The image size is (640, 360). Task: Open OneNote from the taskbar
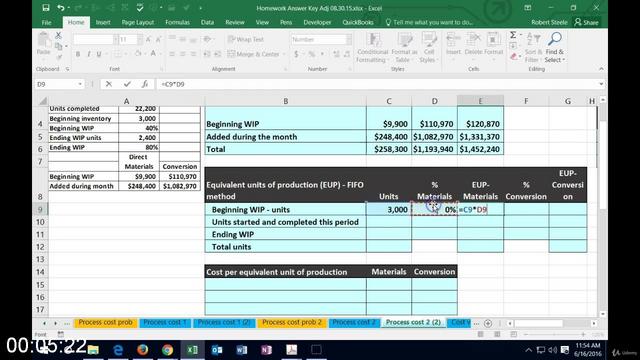pos(267,350)
